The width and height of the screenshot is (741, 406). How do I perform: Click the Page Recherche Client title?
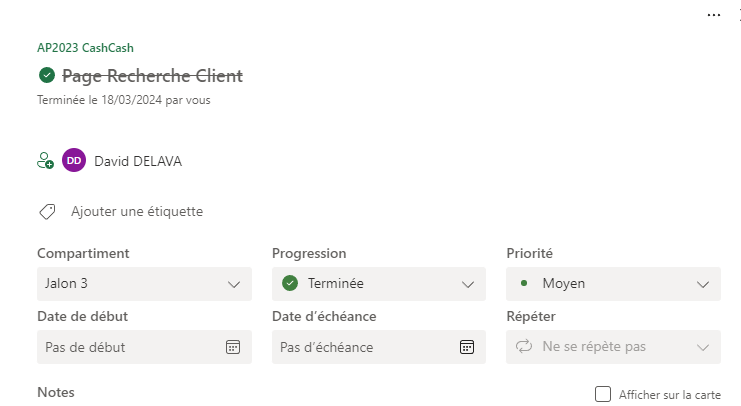pos(152,75)
